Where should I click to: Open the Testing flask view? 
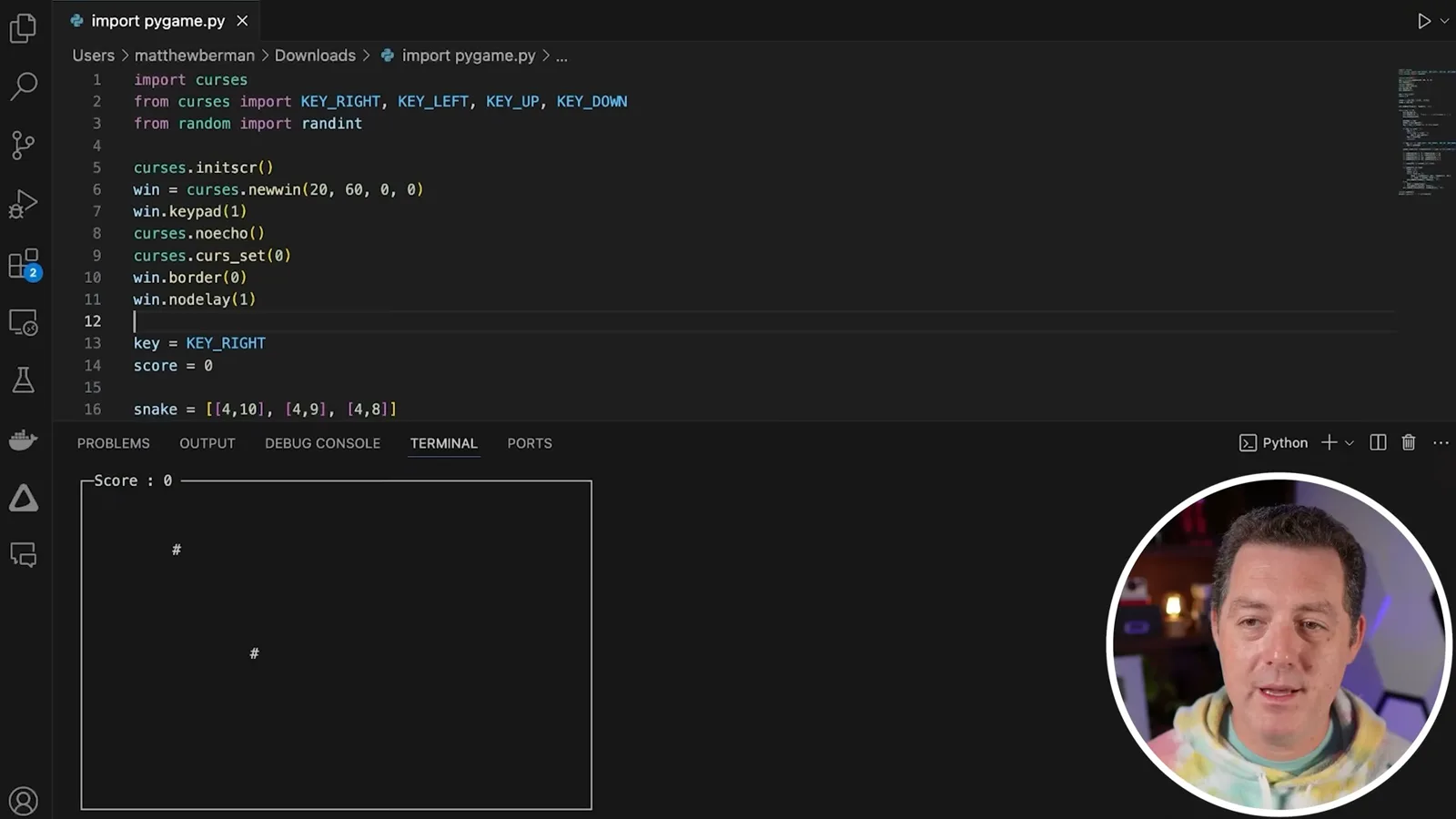pos(23,379)
